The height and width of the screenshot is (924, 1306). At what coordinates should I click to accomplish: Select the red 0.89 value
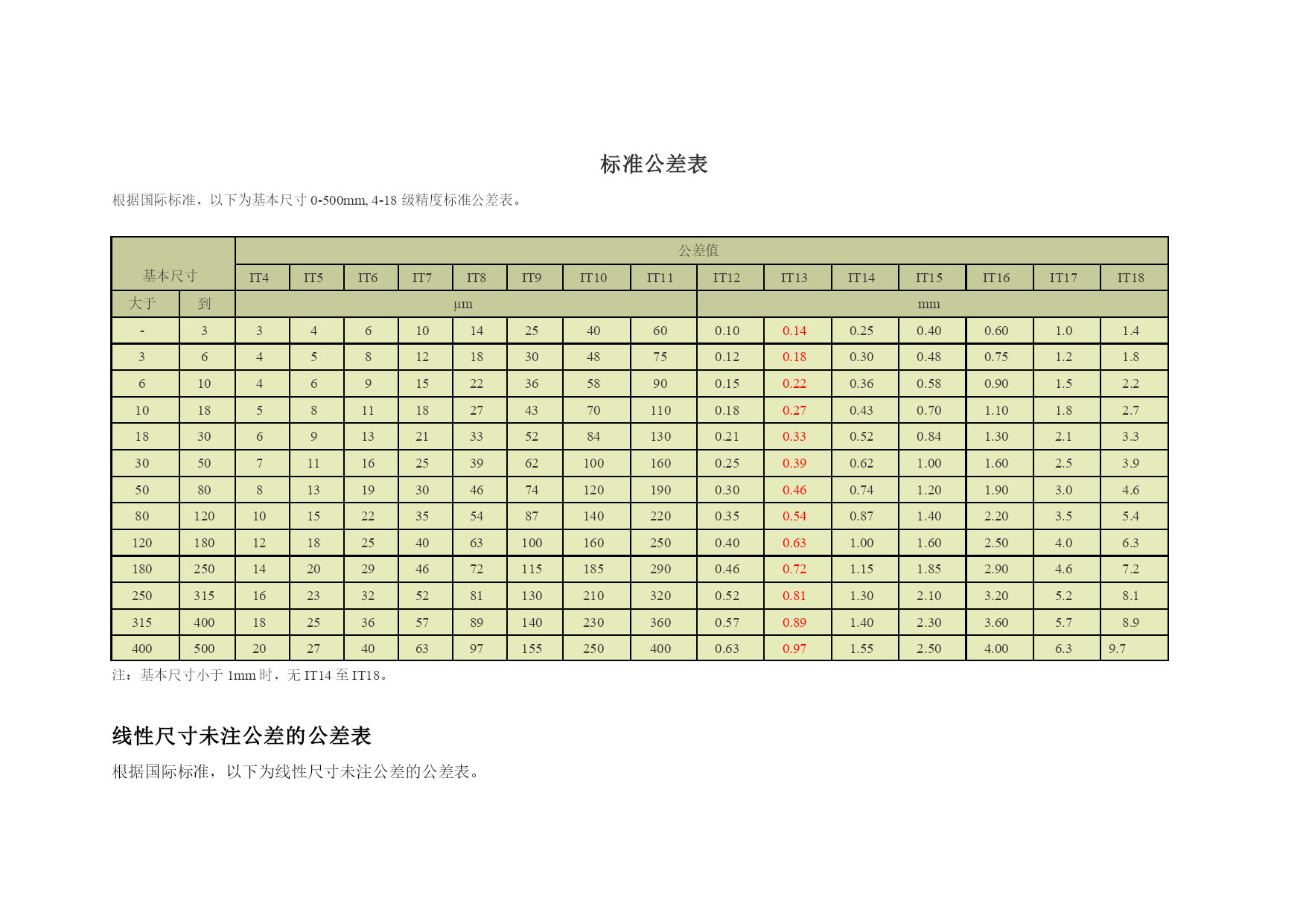794,622
